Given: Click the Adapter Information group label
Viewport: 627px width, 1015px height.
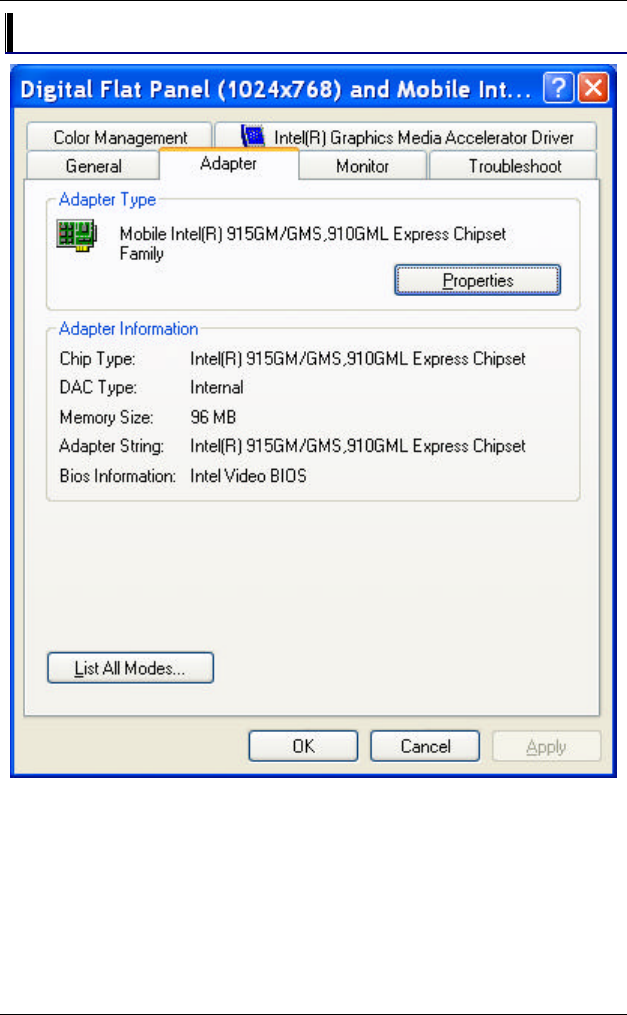Looking at the screenshot, I should pos(128,329).
